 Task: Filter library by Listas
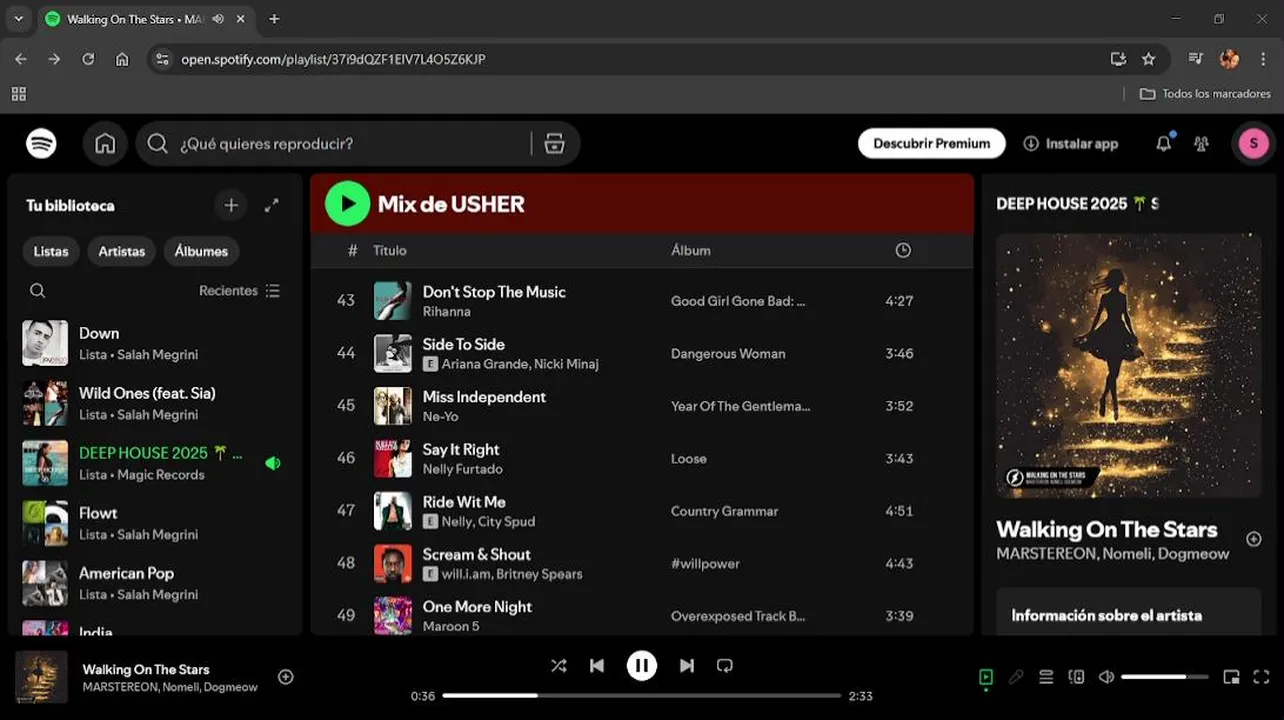(51, 251)
